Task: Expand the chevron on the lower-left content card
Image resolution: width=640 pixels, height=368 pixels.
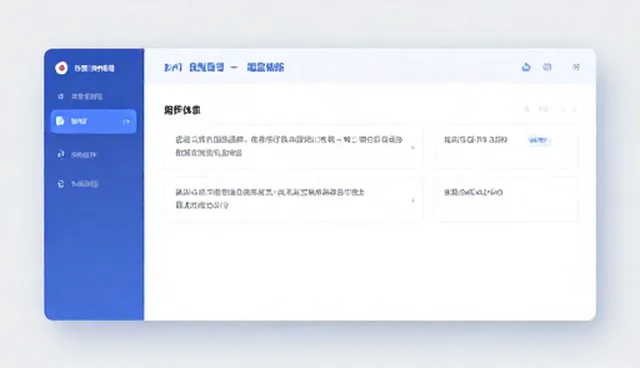Action: pyautogui.click(x=413, y=200)
